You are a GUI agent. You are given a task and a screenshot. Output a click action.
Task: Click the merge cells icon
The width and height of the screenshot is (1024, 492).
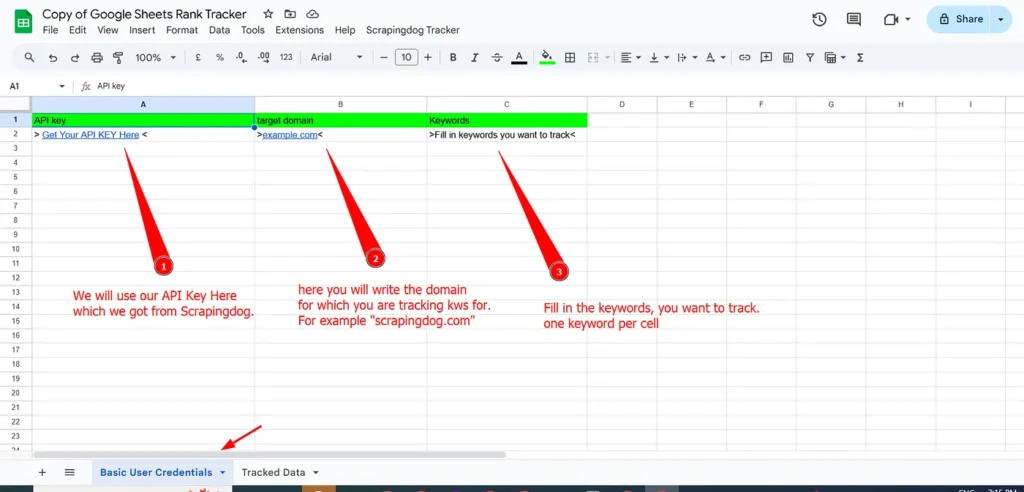pyautogui.click(x=593, y=57)
